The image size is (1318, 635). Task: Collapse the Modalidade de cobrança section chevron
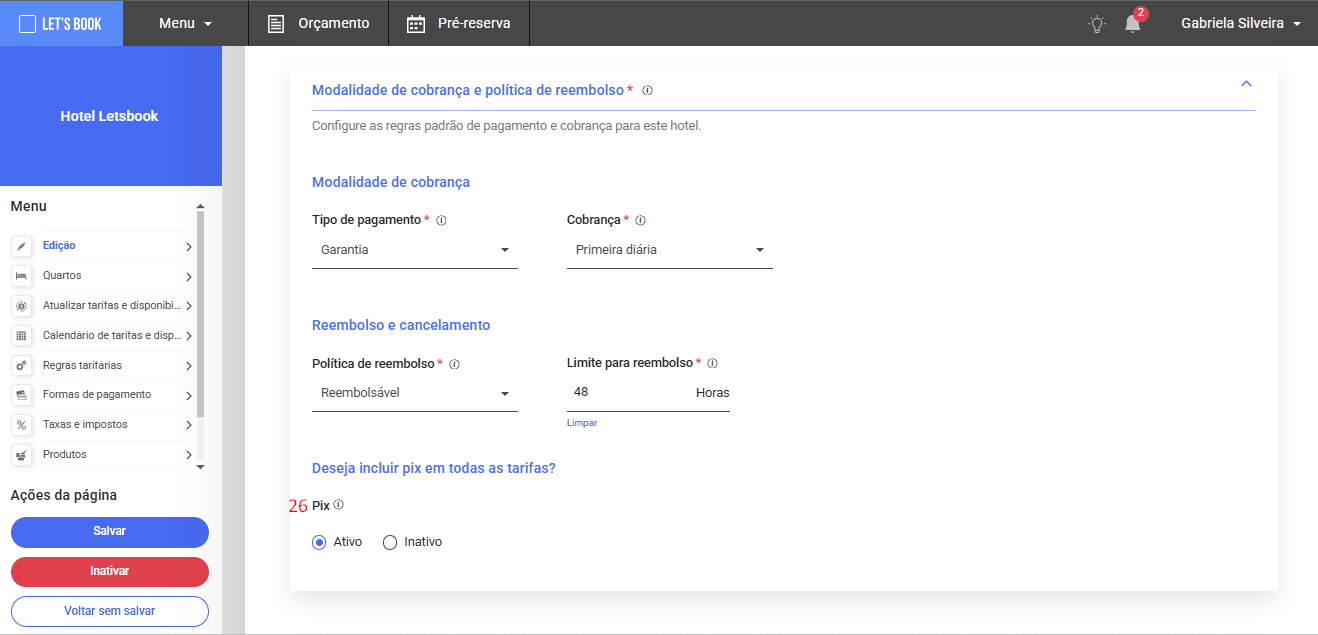pyautogui.click(x=1246, y=83)
